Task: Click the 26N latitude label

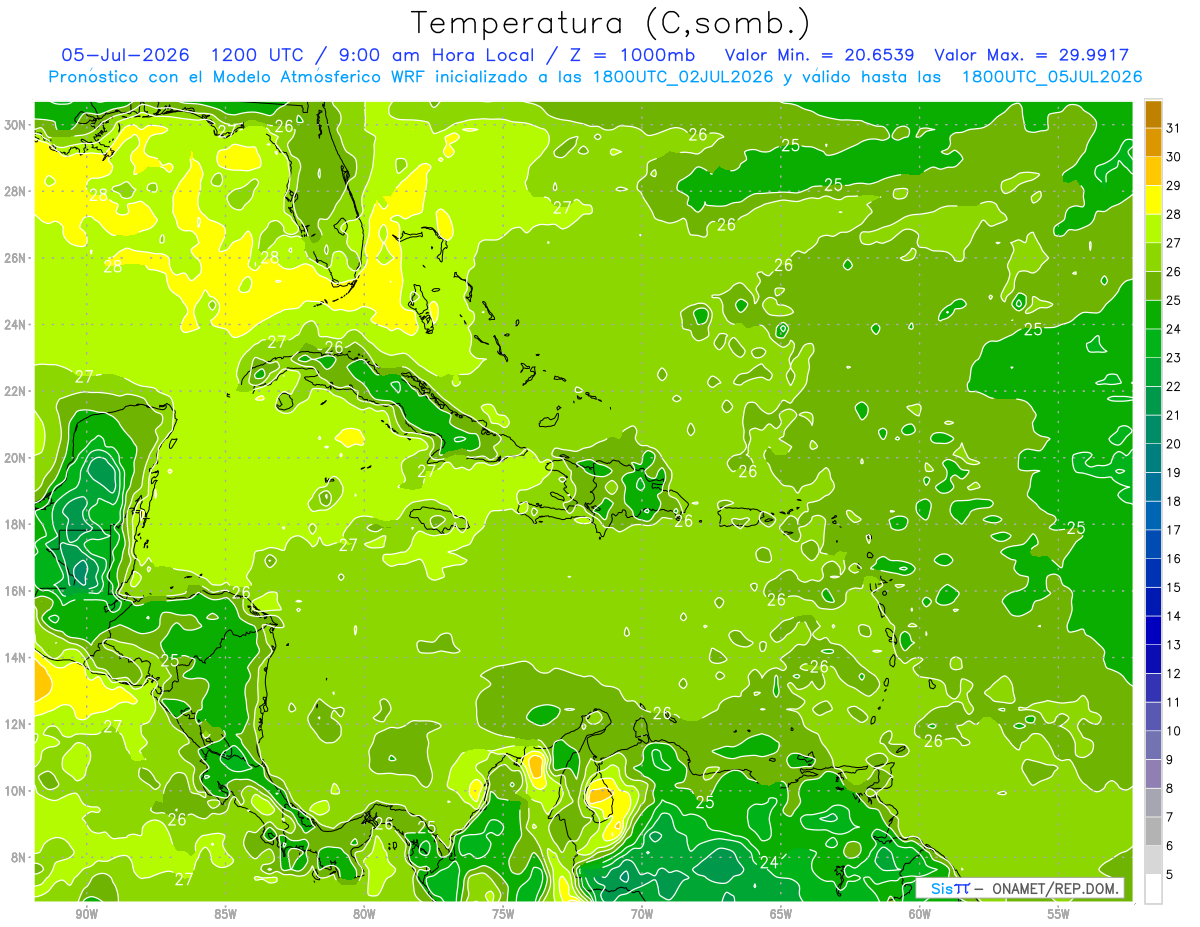Action: point(15,258)
